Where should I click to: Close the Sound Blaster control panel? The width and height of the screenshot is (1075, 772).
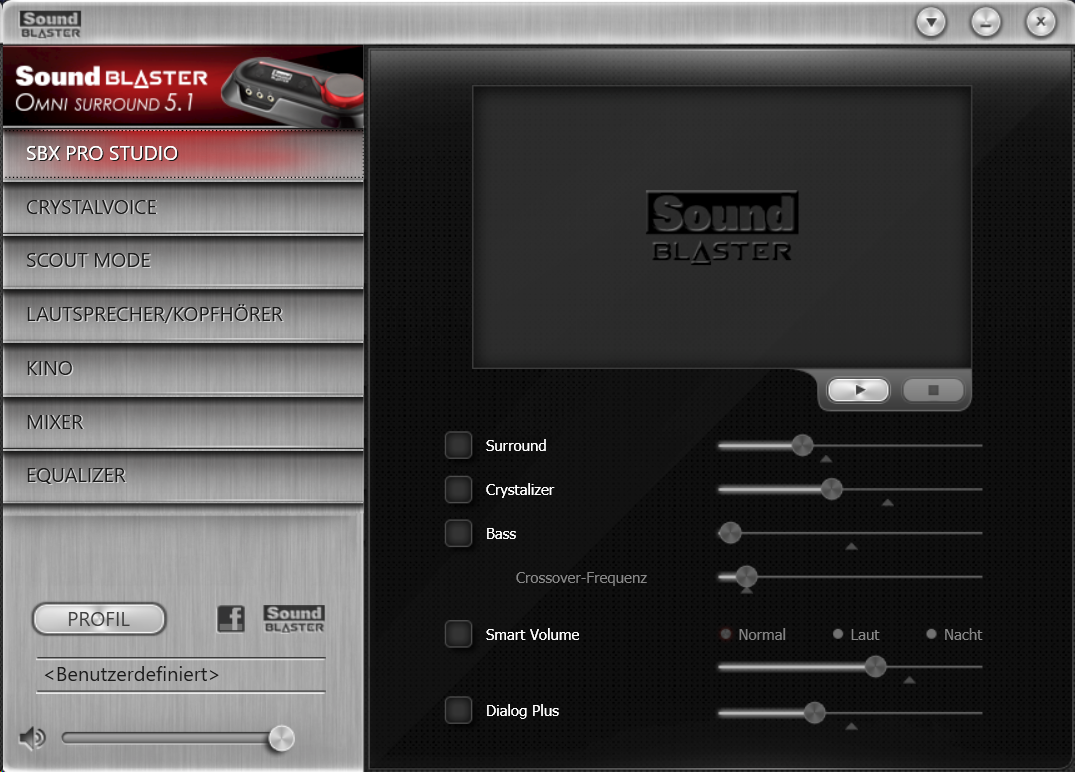(1040, 23)
